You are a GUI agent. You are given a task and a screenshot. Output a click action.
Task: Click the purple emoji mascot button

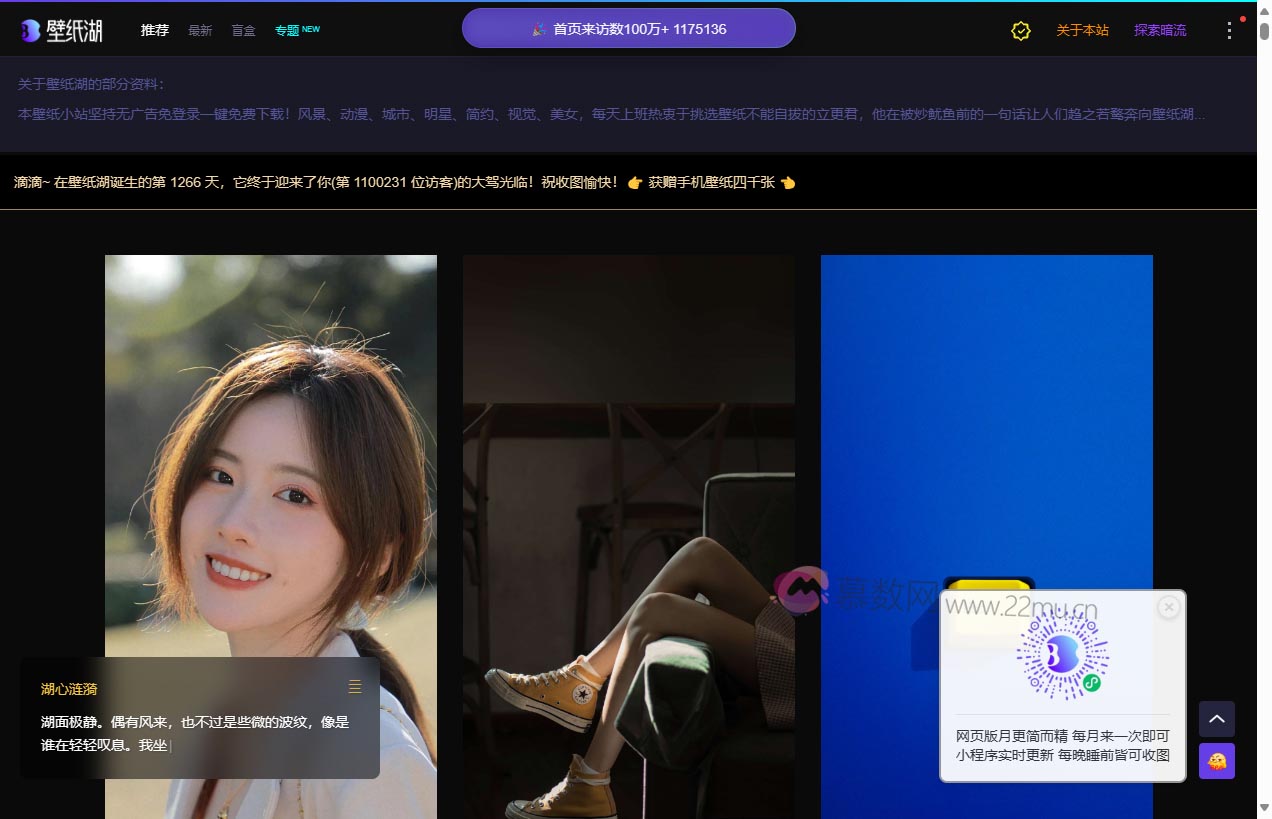click(x=1216, y=761)
